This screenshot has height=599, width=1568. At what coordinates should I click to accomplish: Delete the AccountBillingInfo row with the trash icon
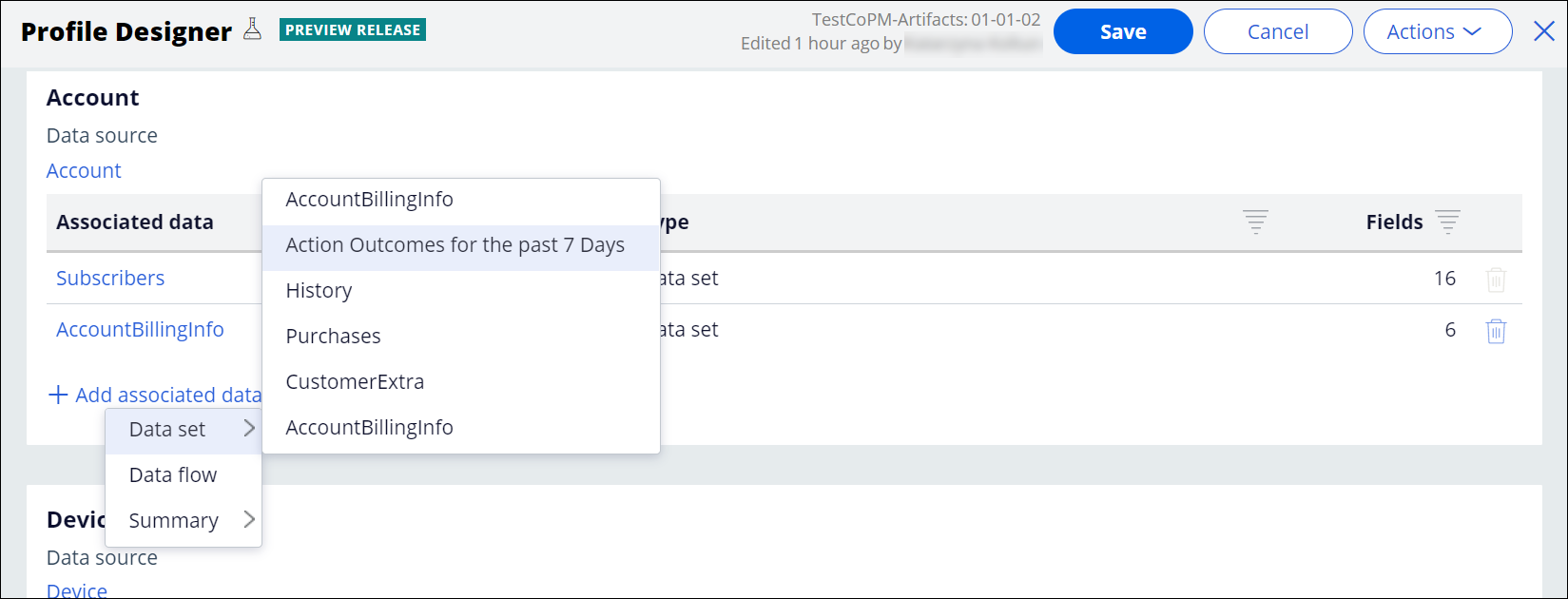1496,331
